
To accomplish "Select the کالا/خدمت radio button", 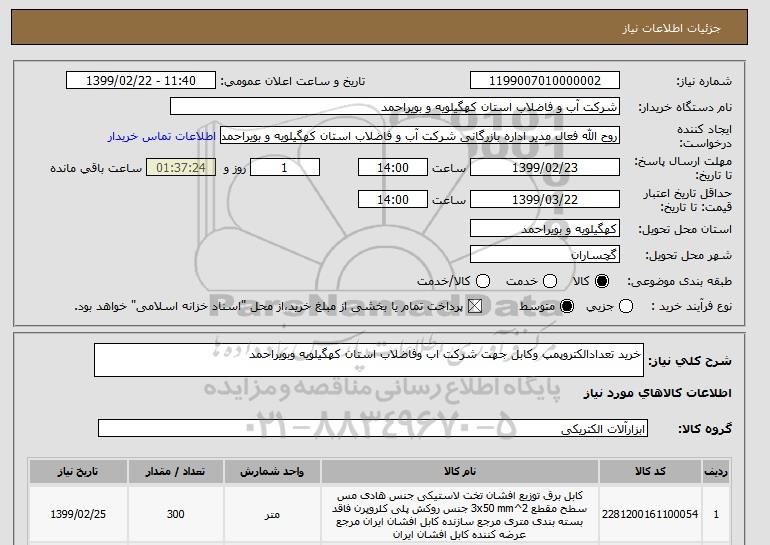I will click(483, 281).
